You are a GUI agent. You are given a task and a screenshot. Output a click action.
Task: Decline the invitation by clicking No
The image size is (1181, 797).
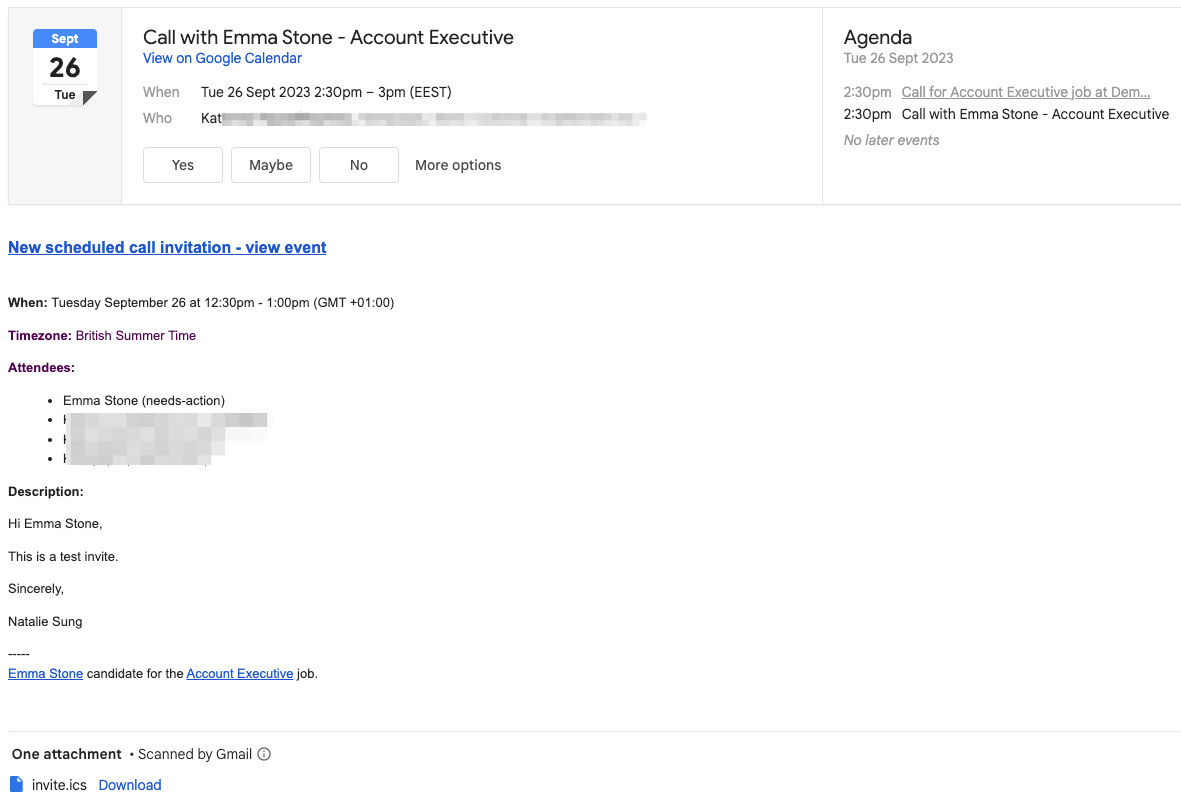(358, 164)
